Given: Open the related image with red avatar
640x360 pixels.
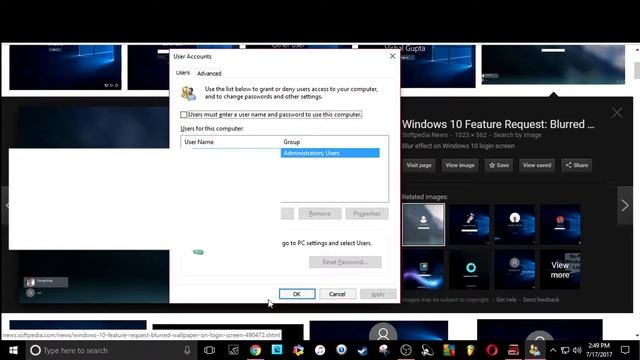Looking at the screenshot, I should (560, 225).
